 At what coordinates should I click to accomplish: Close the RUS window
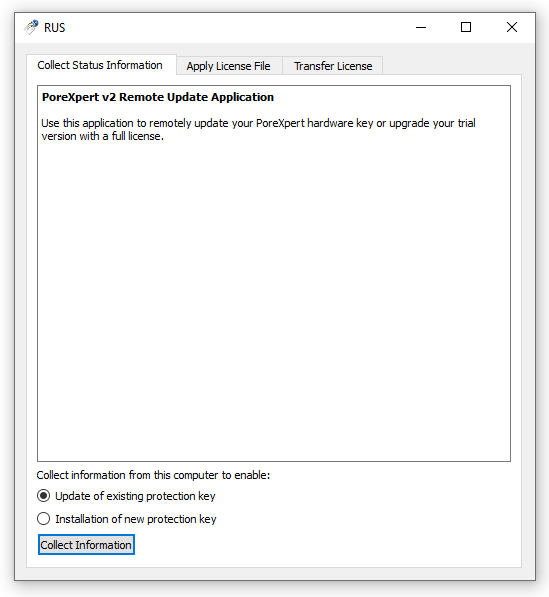pos(512,27)
